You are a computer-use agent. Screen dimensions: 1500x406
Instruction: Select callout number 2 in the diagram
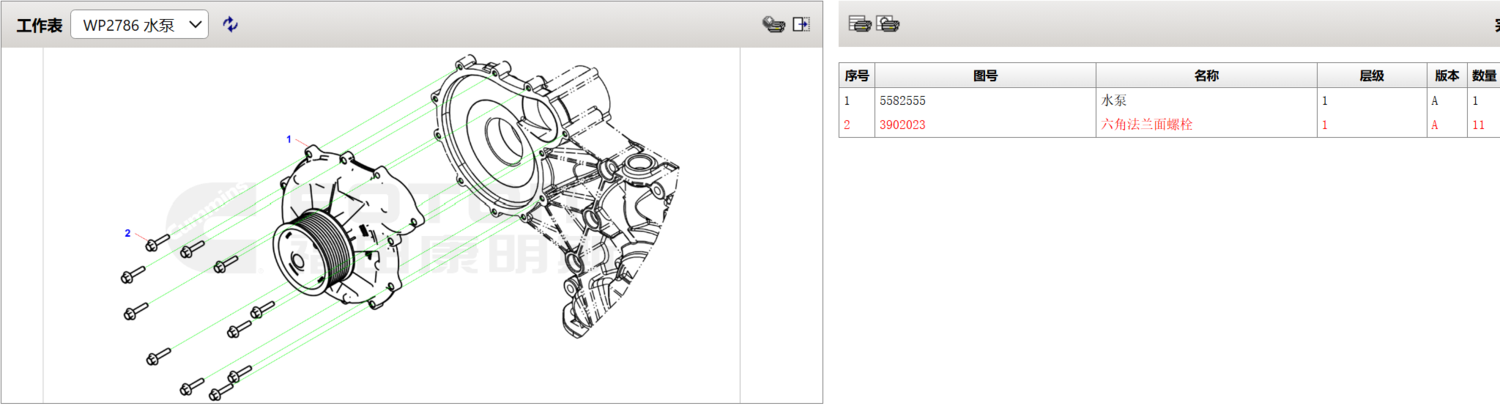(x=127, y=233)
